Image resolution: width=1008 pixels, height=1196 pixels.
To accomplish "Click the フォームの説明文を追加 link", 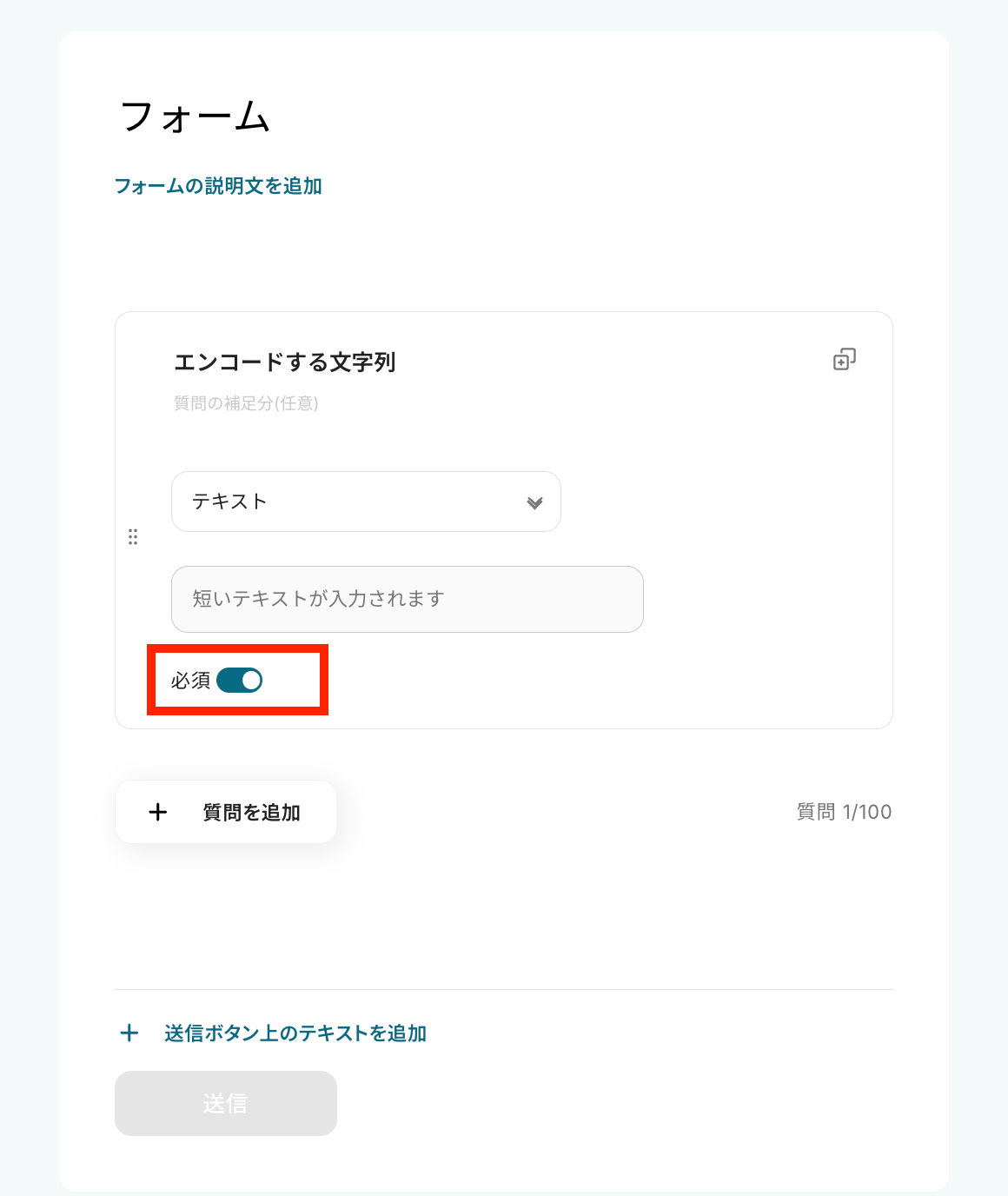I will 218,186.
